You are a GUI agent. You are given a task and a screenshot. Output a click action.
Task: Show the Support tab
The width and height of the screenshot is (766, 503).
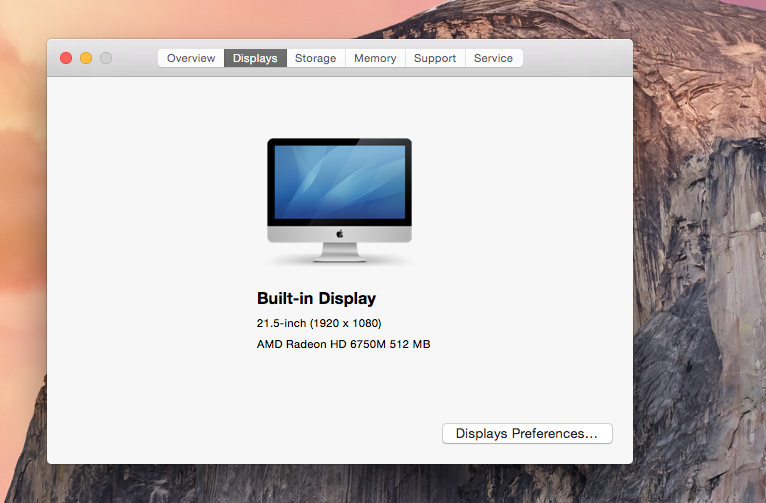point(435,58)
